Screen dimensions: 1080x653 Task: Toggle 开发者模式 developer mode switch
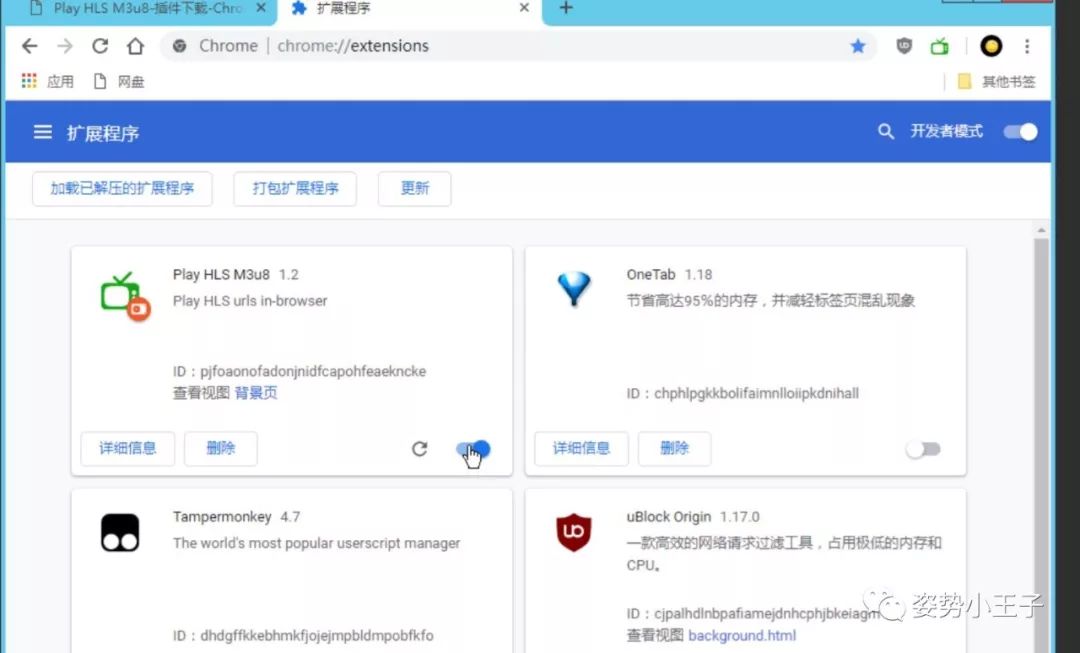[x=1020, y=132]
